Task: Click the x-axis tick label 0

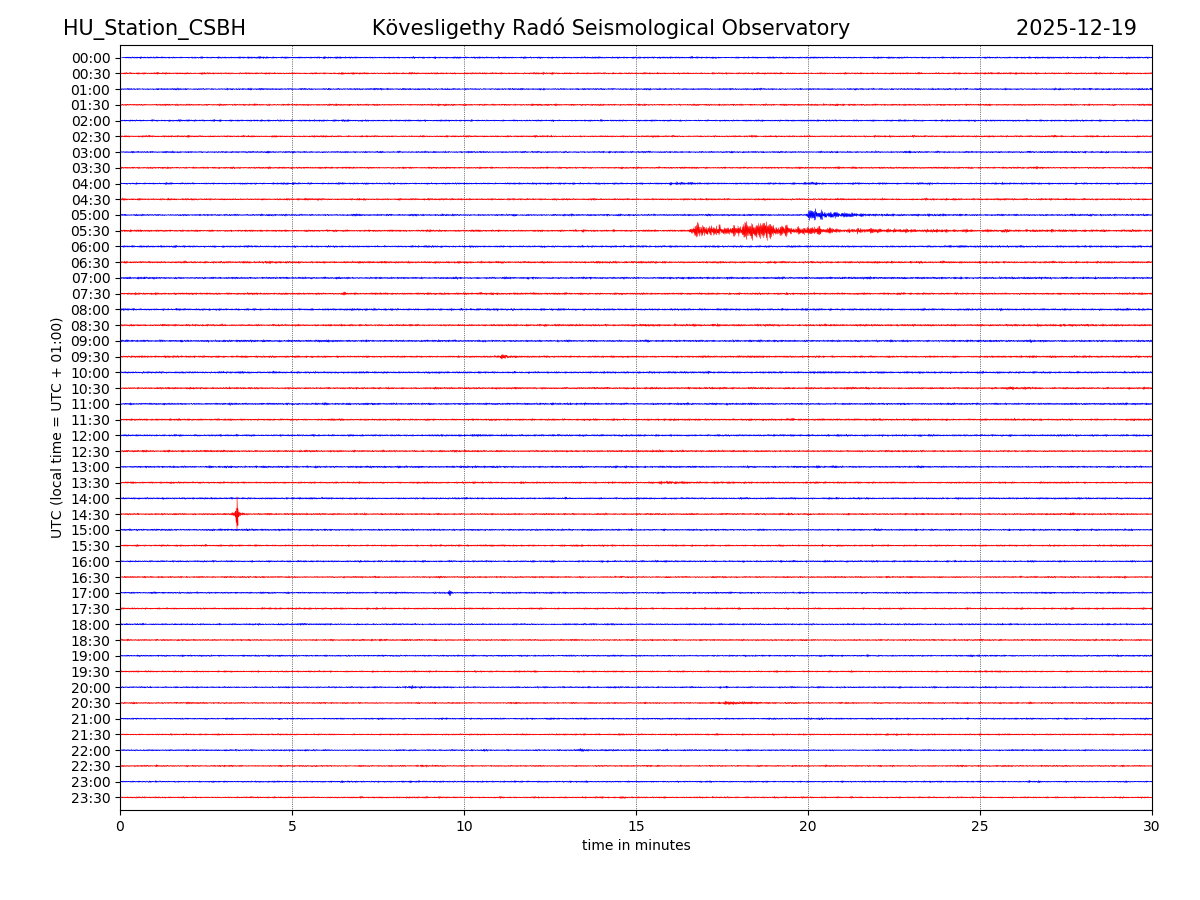Action: (x=120, y=827)
